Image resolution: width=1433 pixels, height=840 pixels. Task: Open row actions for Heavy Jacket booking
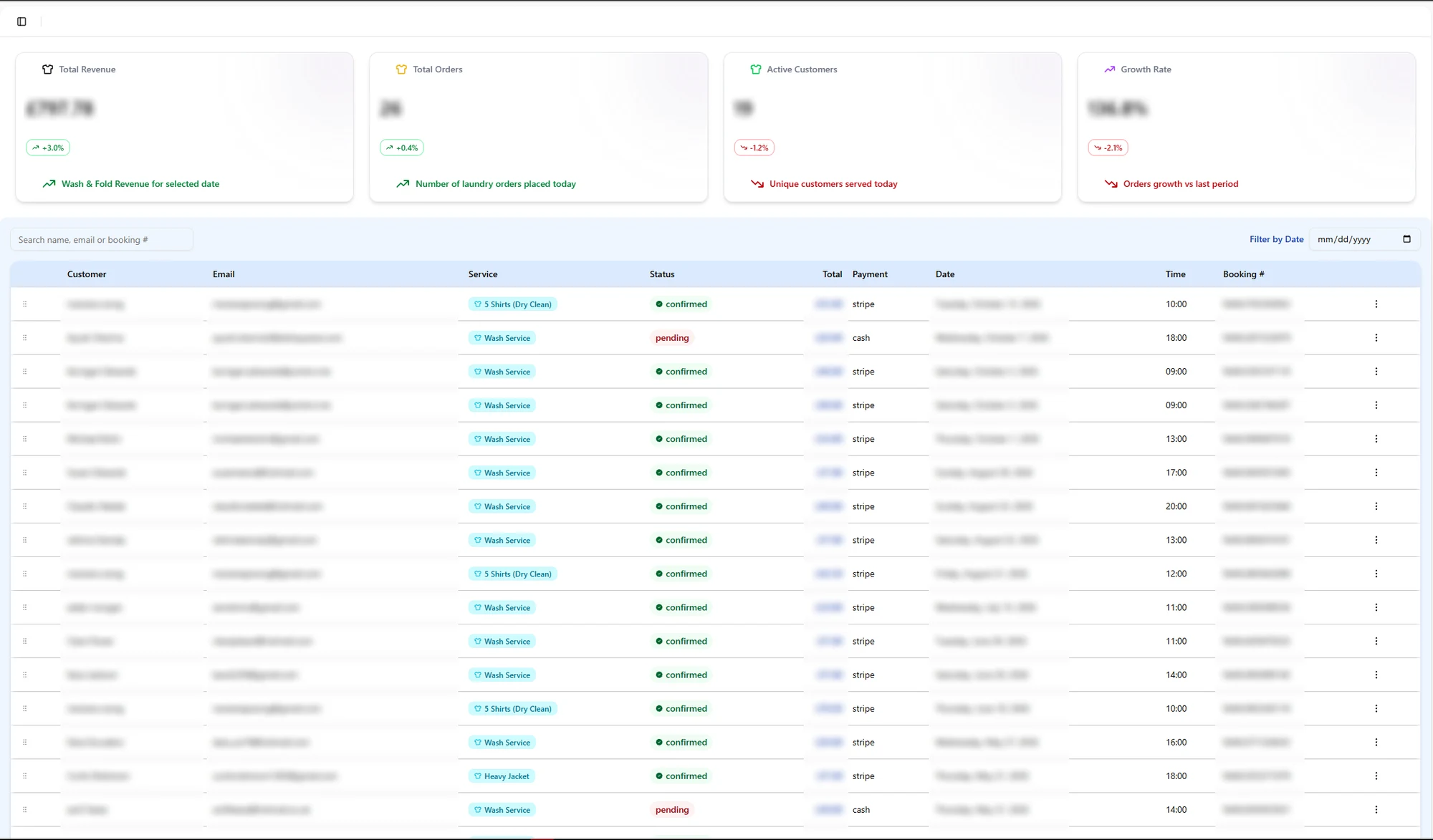point(1376,776)
